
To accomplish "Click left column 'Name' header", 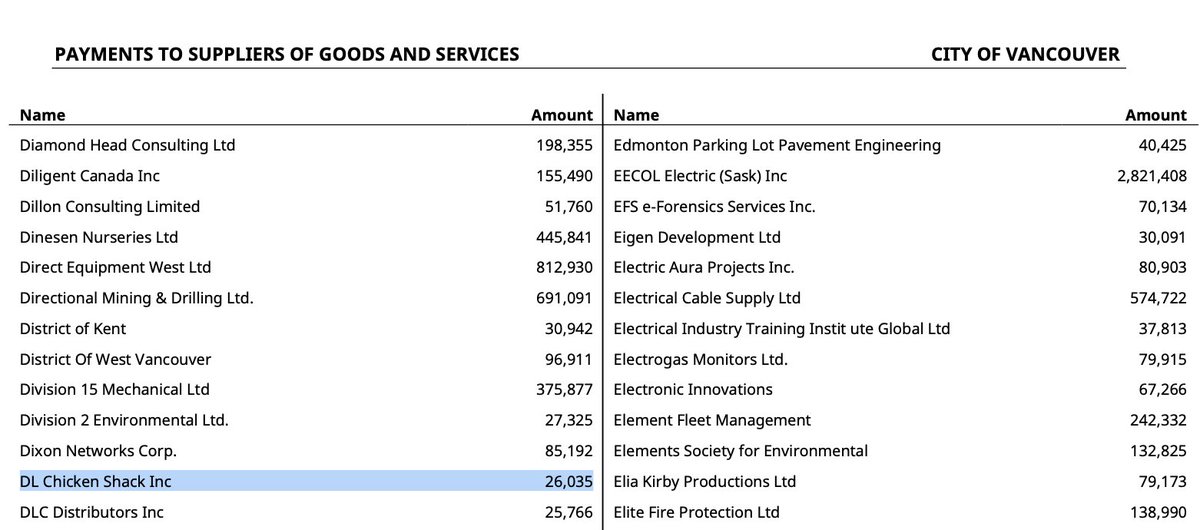I will [42, 115].
